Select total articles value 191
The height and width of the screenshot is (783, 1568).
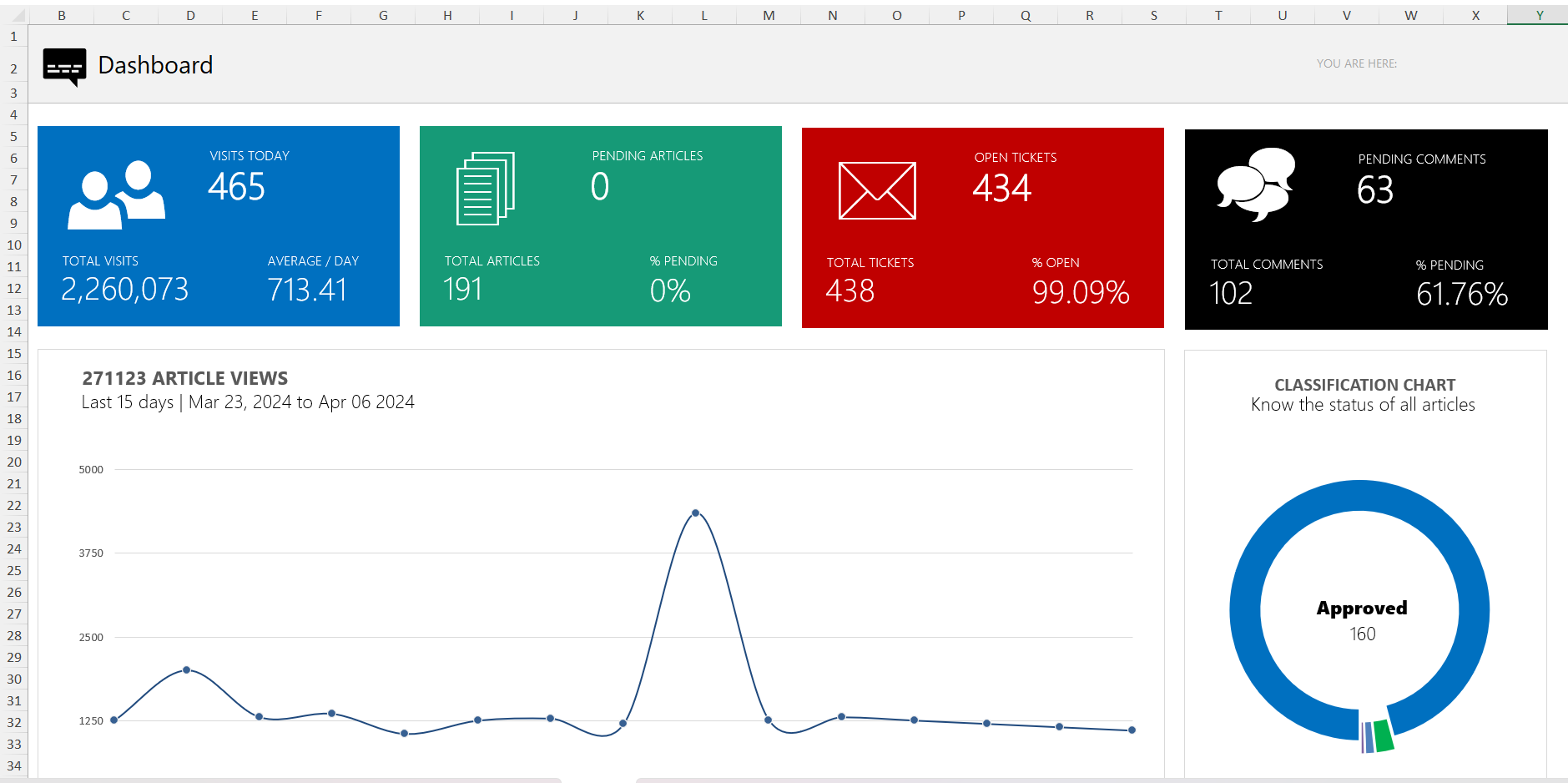[463, 289]
